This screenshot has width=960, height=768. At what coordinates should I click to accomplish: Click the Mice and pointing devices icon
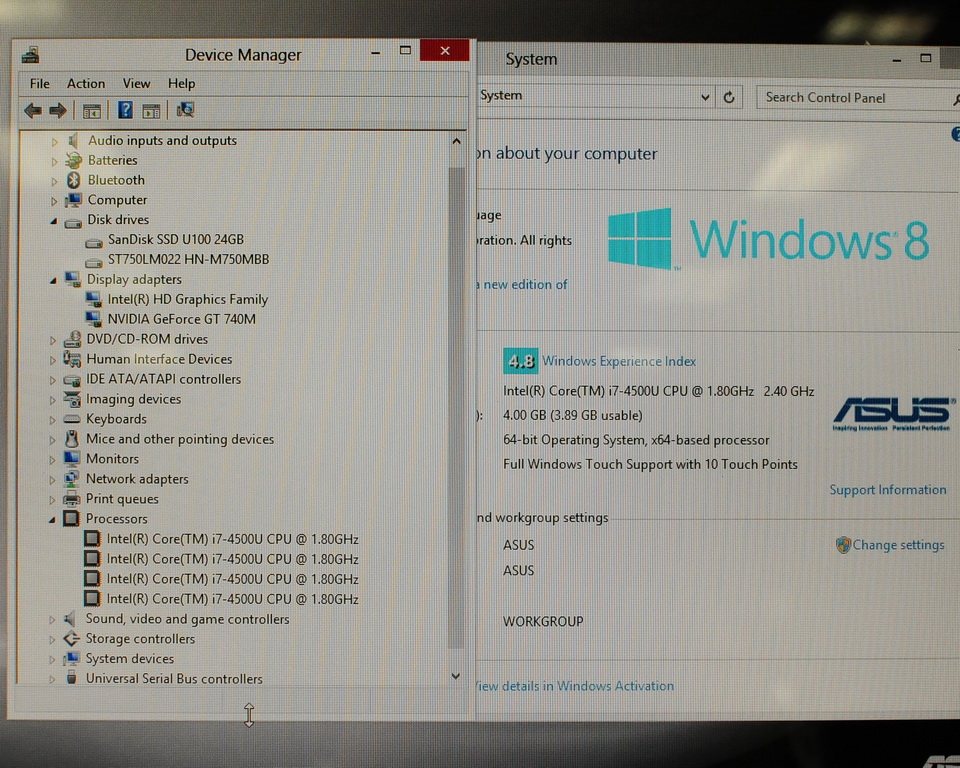(x=72, y=439)
